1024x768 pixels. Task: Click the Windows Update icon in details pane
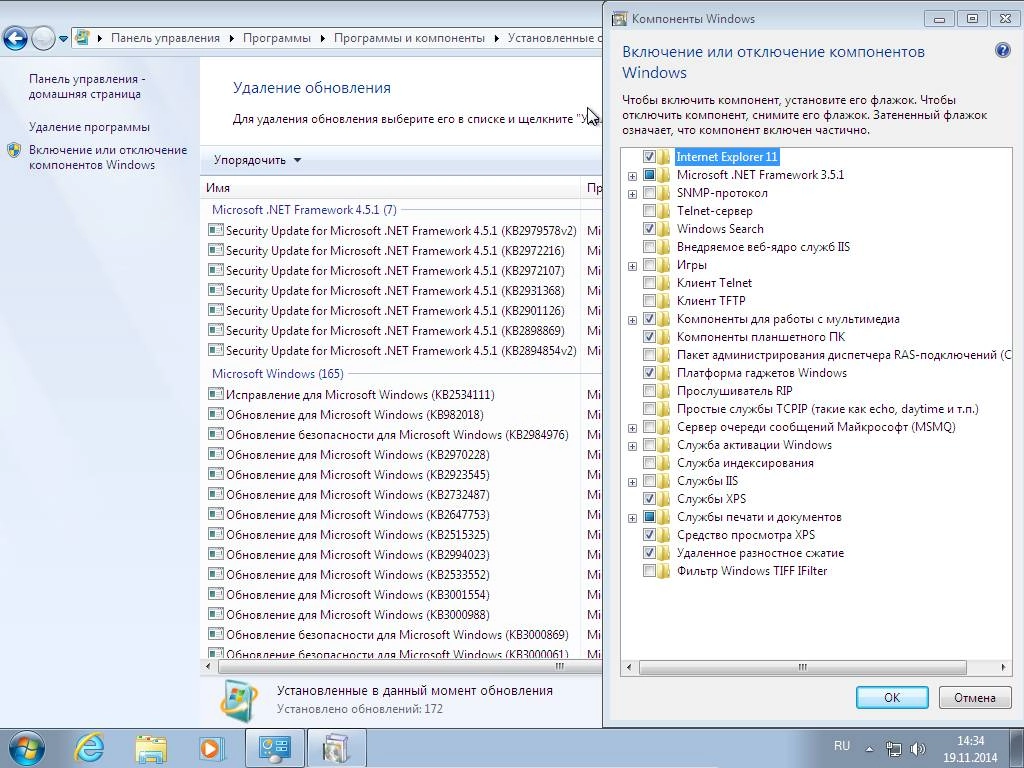point(238,700)
